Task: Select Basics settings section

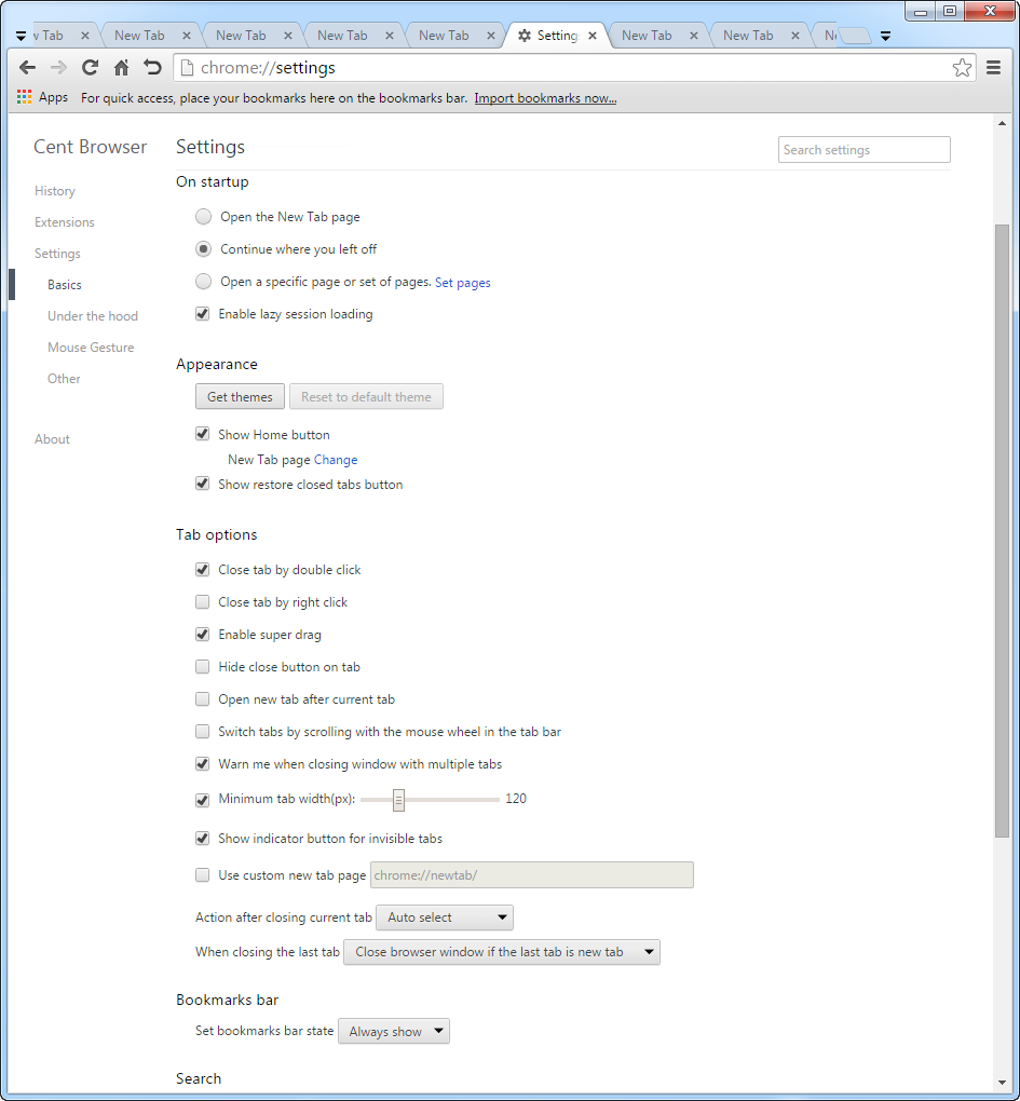Action: coord(65,285)
